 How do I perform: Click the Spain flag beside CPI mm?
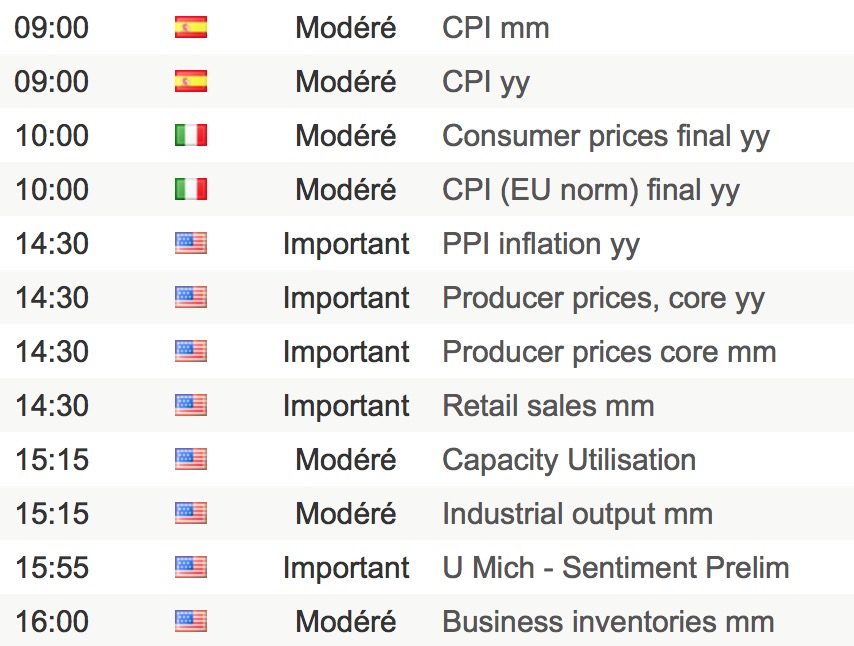190,27
